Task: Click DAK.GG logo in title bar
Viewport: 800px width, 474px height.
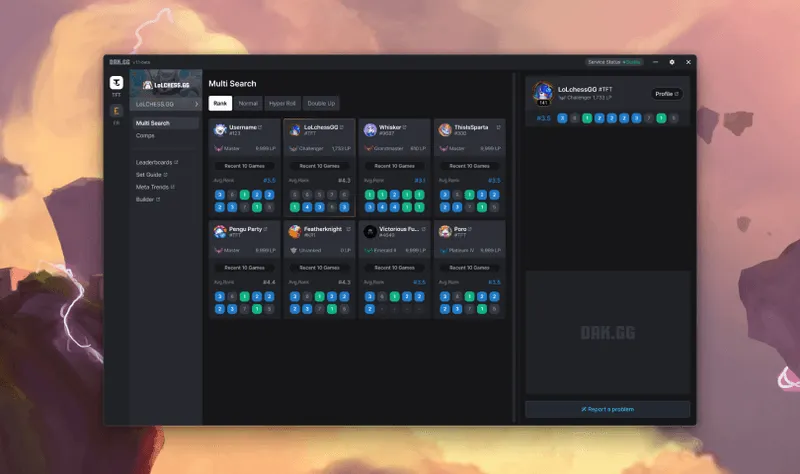Action: click(120, 62)
